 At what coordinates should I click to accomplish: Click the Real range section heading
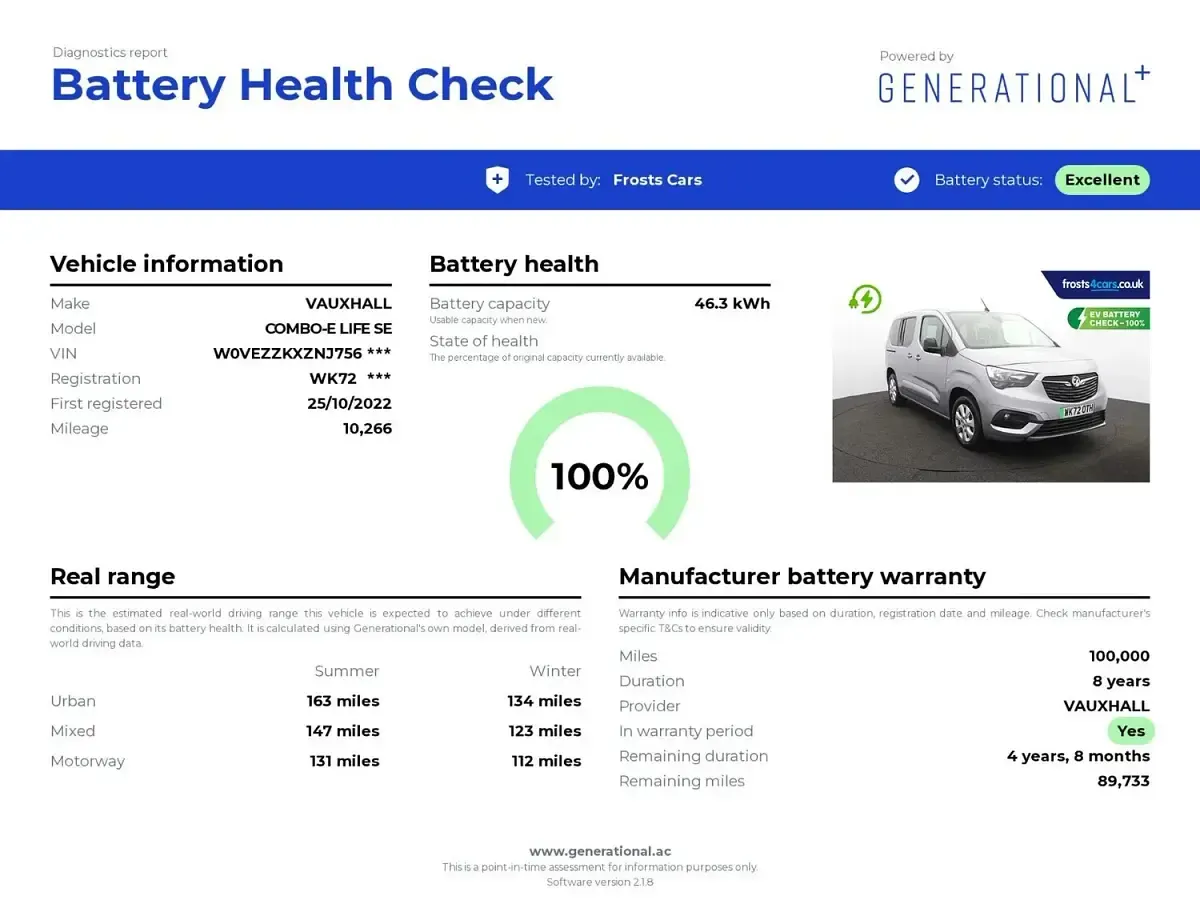pyautogui.click(x=113, y=577)
